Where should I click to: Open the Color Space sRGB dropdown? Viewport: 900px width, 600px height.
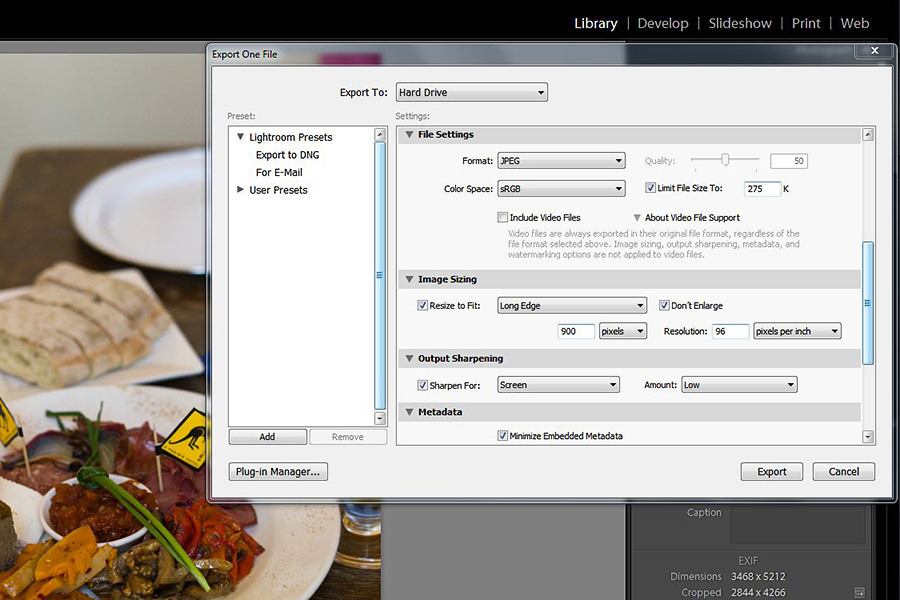coord(561,188)
